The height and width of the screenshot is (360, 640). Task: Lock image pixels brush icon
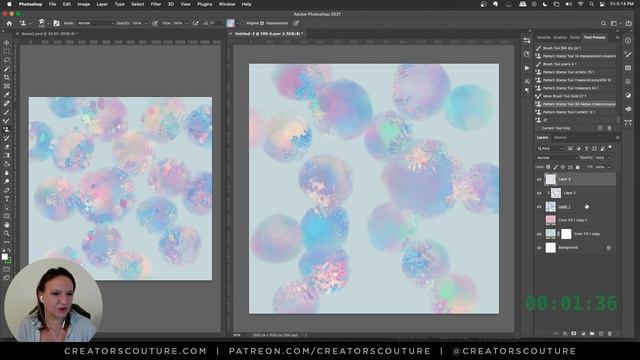[x=555, y=167]
